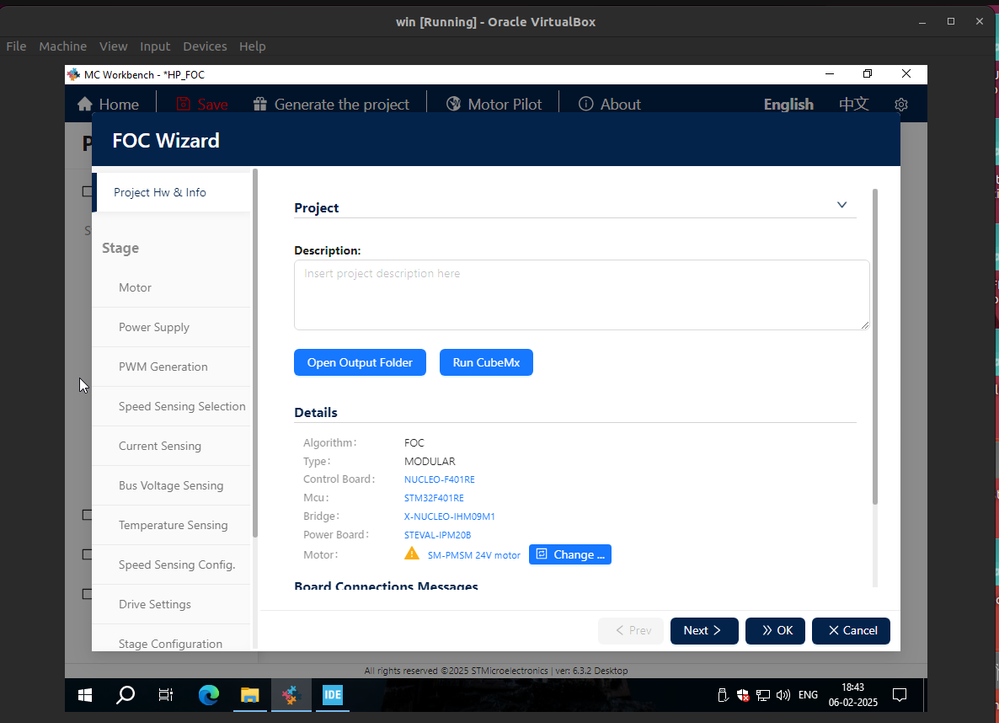Click Generate the project toolbar item
This screenshot has height=723, width=999.
(x=331, y=104)
